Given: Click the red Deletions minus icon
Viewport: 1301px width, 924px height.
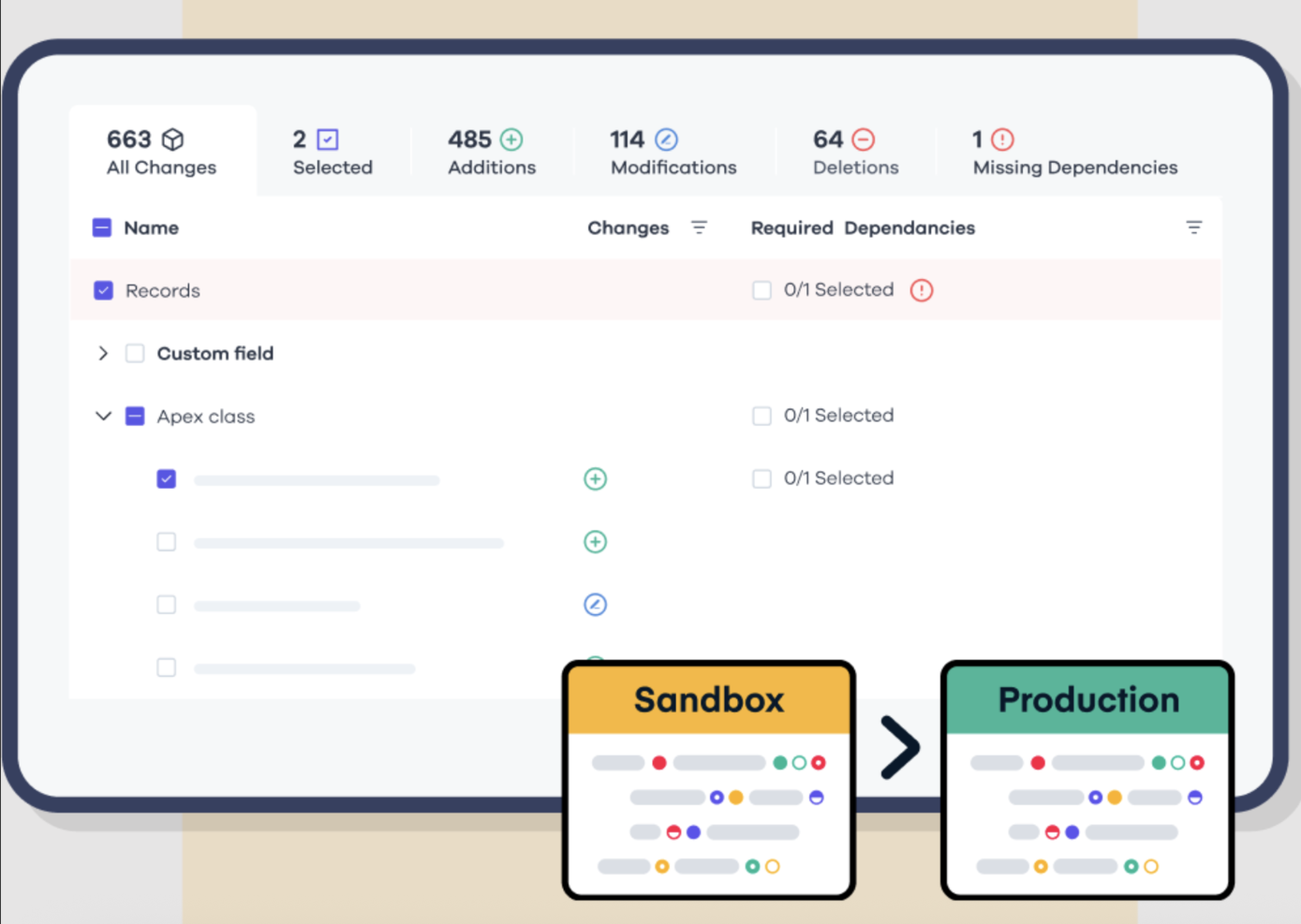Looking at the screenshot, I should 861,139.
